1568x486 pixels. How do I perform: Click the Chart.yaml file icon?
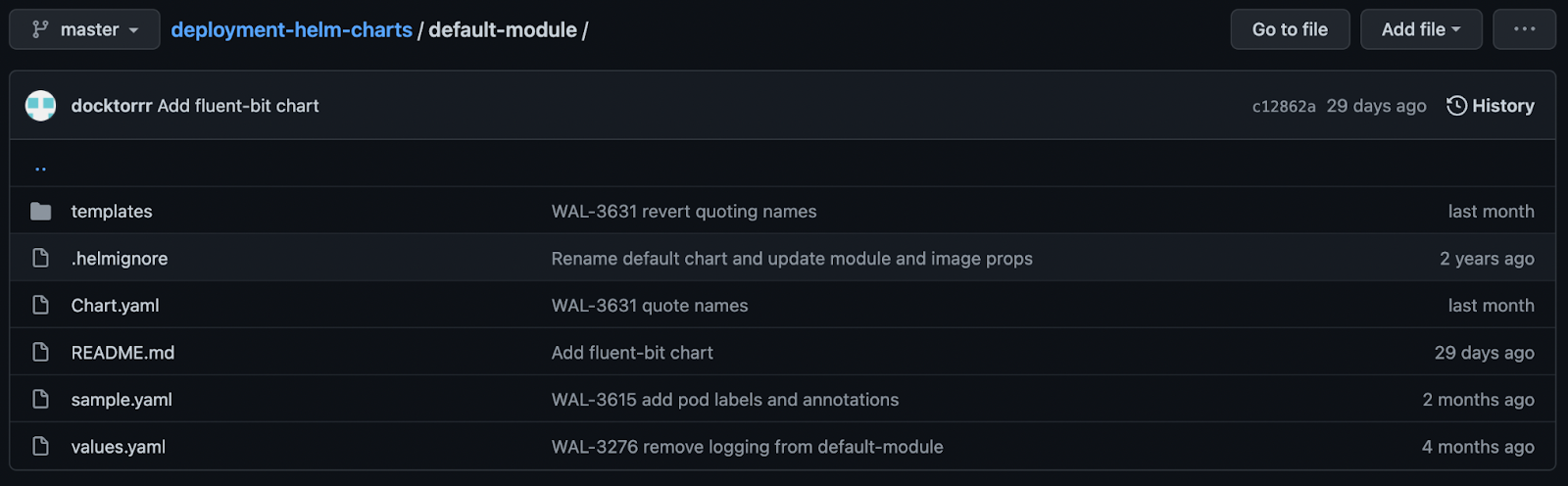click(x=40, y=306)
